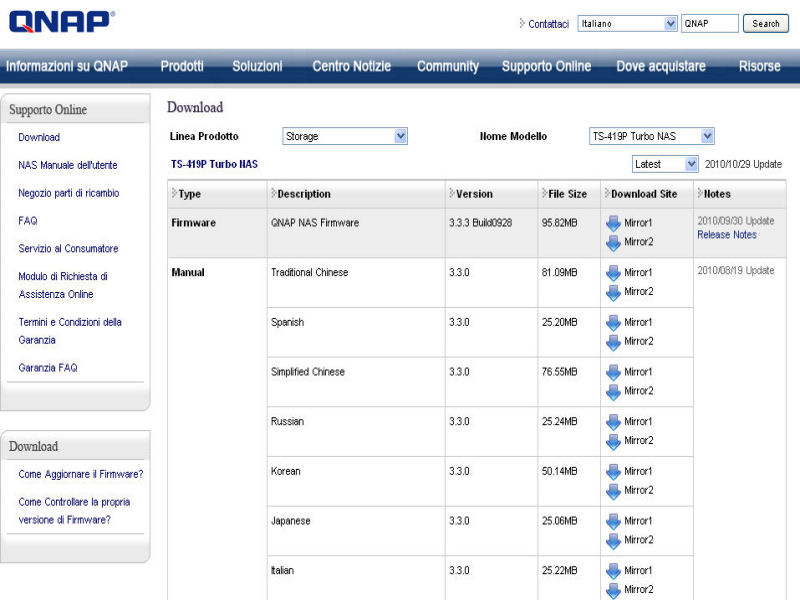Image resolution: width=800 pixels, height=600 pixels.
Task: Go to Dove acquistare in the navigation bar
Action: pos(660,66)
